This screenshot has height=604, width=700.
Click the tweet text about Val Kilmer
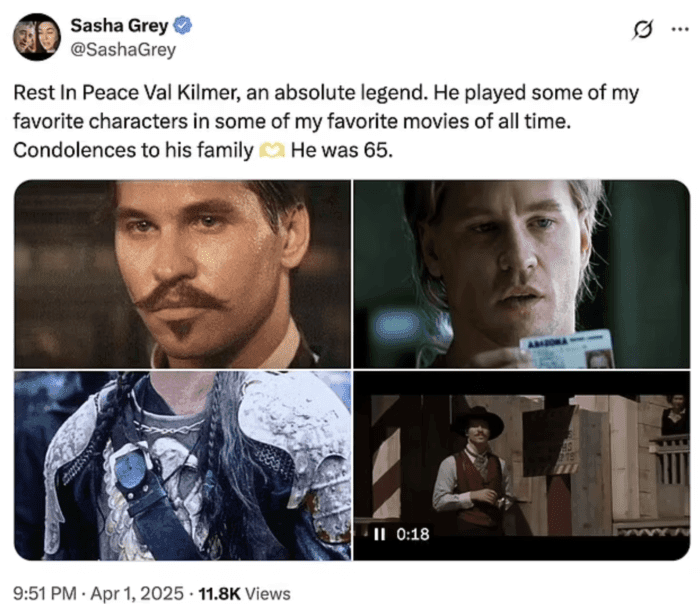[x=326, y=121]
